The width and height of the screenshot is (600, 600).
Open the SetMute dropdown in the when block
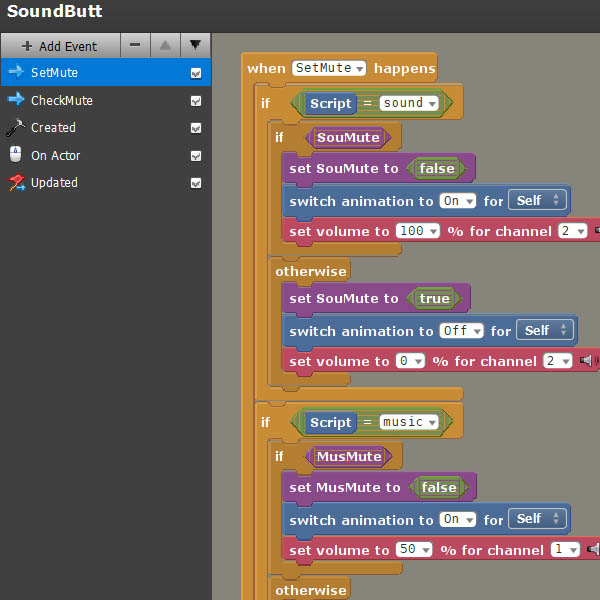point(330,68)
